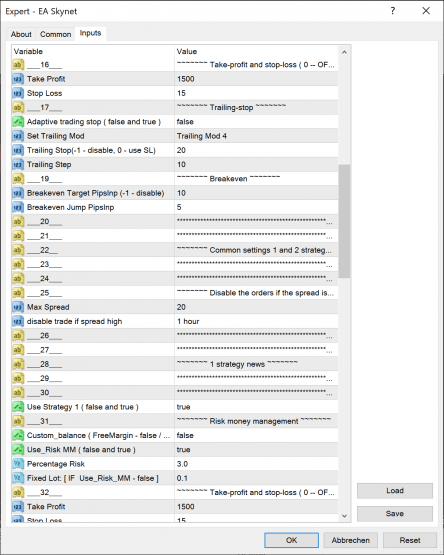Click the boolean icon for Use Strategy 1
Viewport: 444px width, 555px height.
[x=18, y=407]
